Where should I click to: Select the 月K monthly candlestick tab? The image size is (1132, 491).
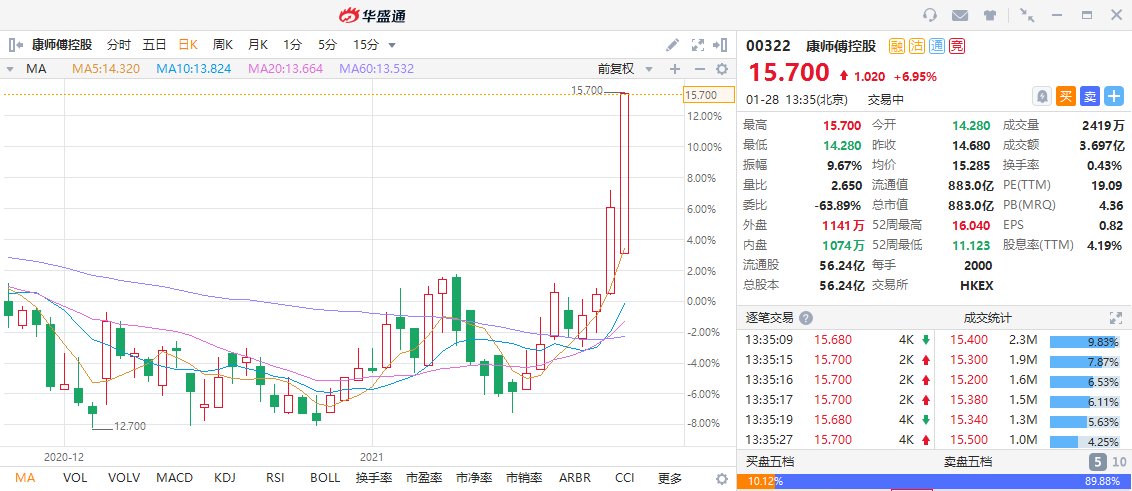click(x=258, y=45)
